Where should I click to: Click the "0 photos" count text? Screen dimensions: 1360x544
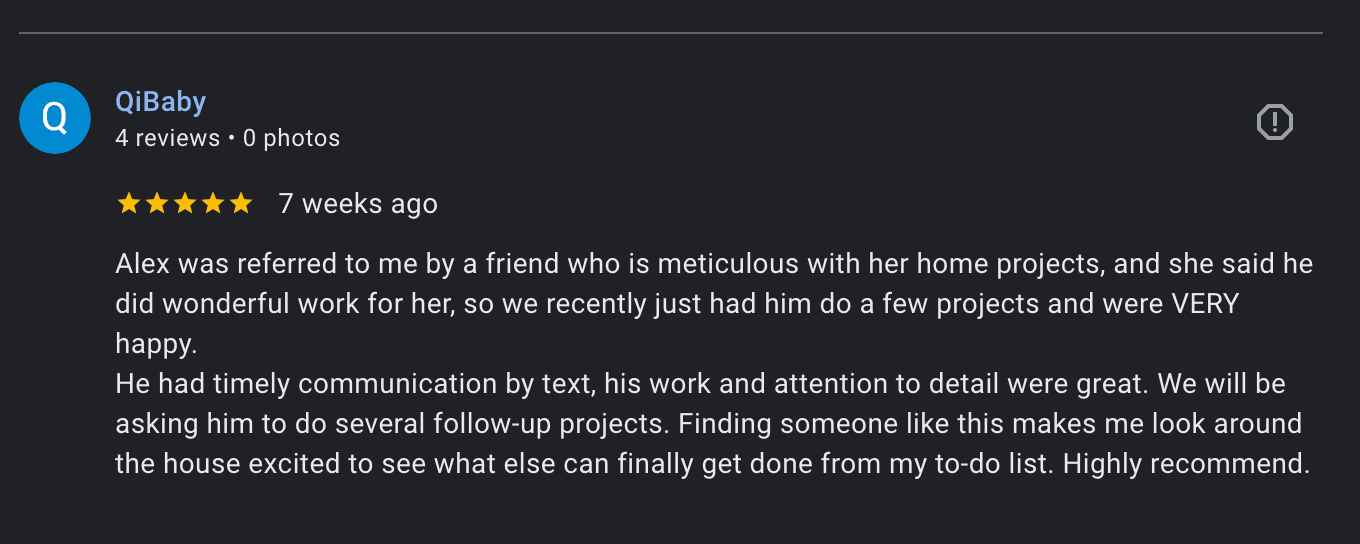(291, 138)
